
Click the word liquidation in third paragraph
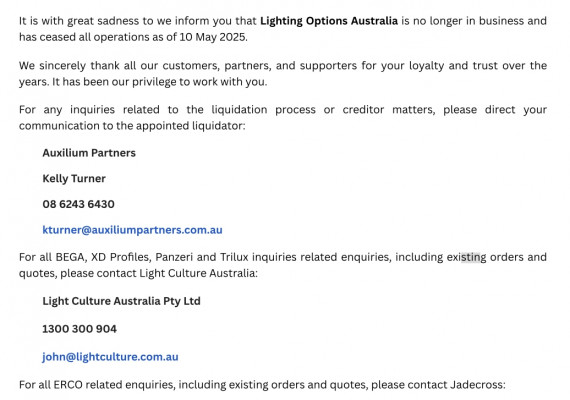click(239, 110)
